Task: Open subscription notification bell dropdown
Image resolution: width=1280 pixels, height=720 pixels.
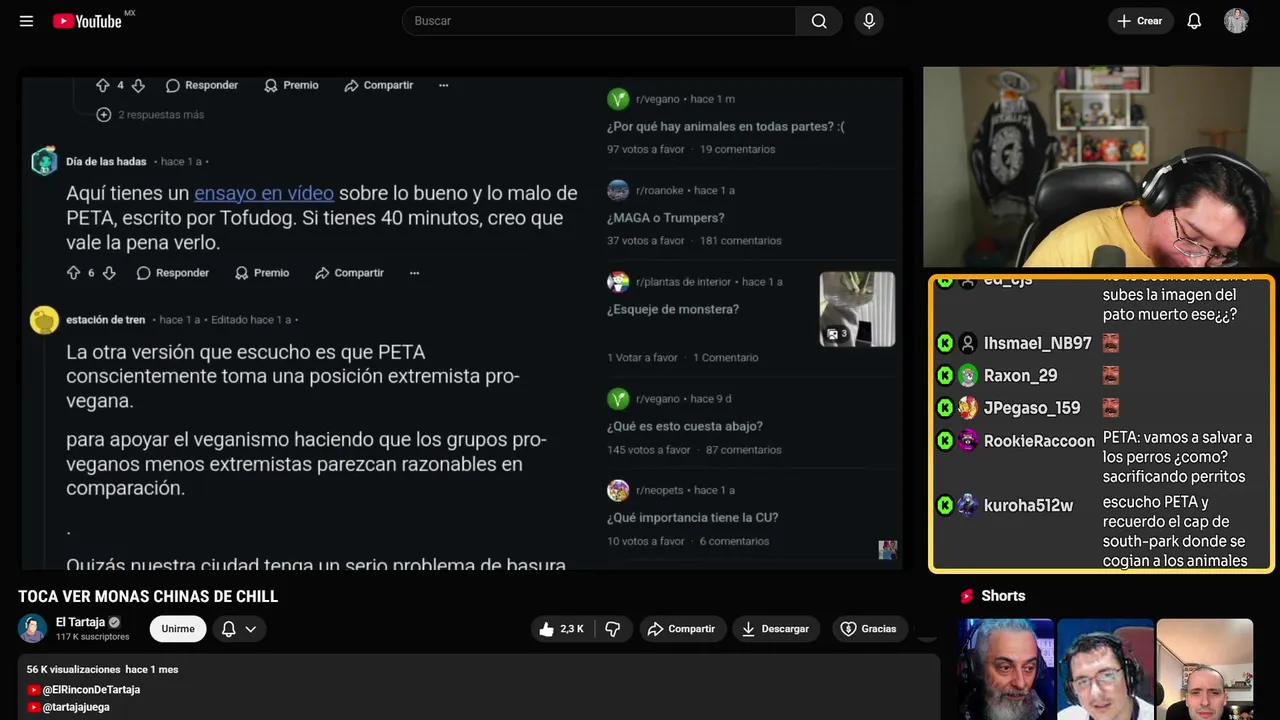Action: (239, 629)
